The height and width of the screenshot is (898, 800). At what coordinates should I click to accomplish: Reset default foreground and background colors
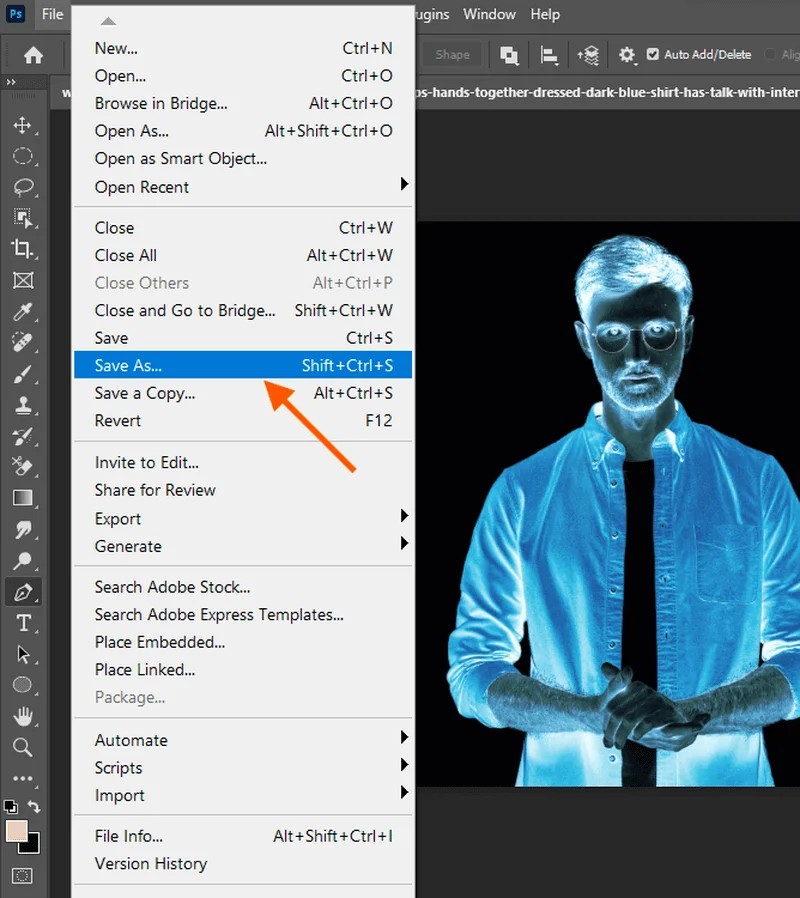(10, 806)
